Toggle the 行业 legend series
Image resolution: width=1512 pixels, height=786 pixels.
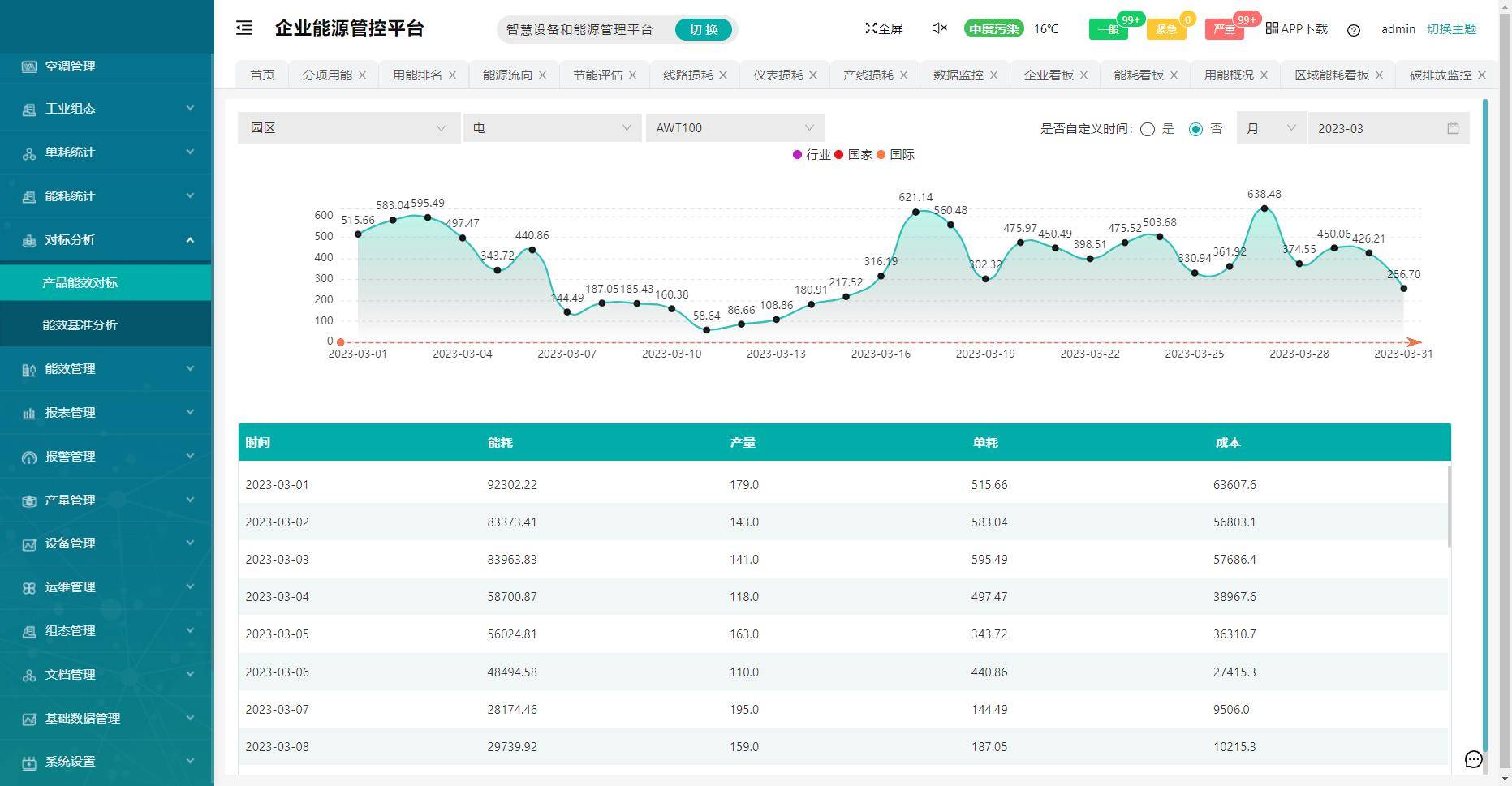tap(811, 154)
